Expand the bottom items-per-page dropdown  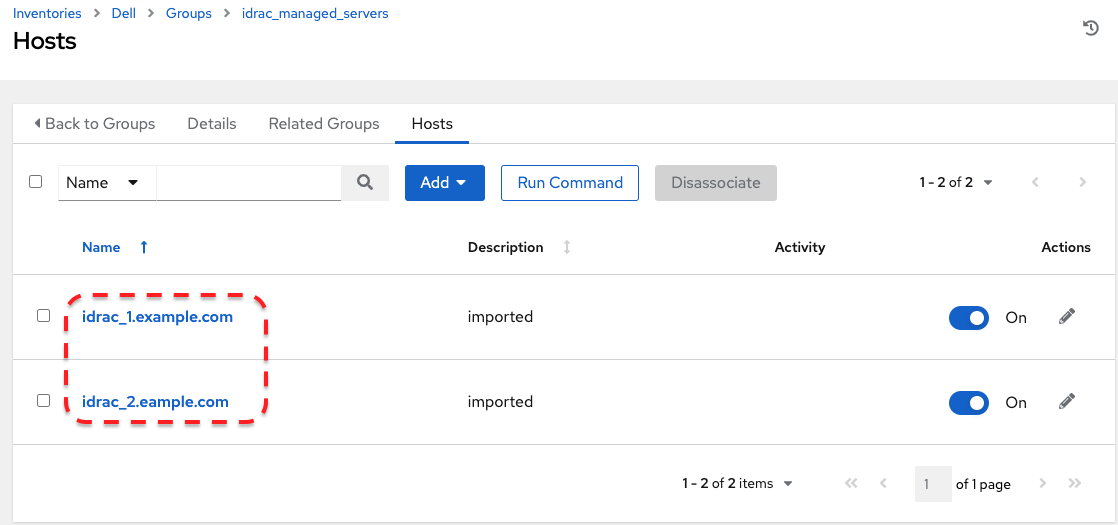point(738,484)
